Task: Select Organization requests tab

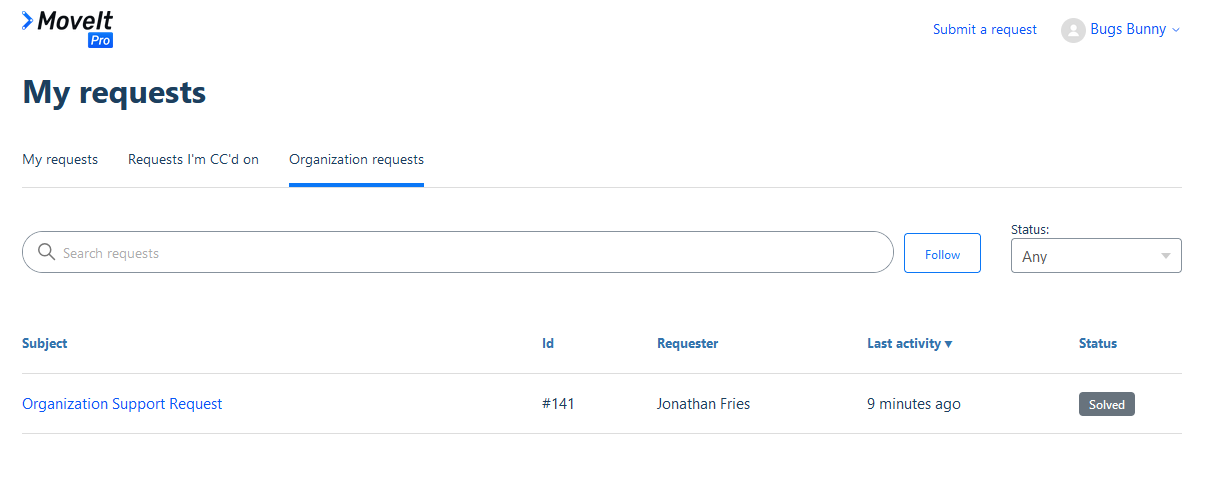Action: click(356, 159)
